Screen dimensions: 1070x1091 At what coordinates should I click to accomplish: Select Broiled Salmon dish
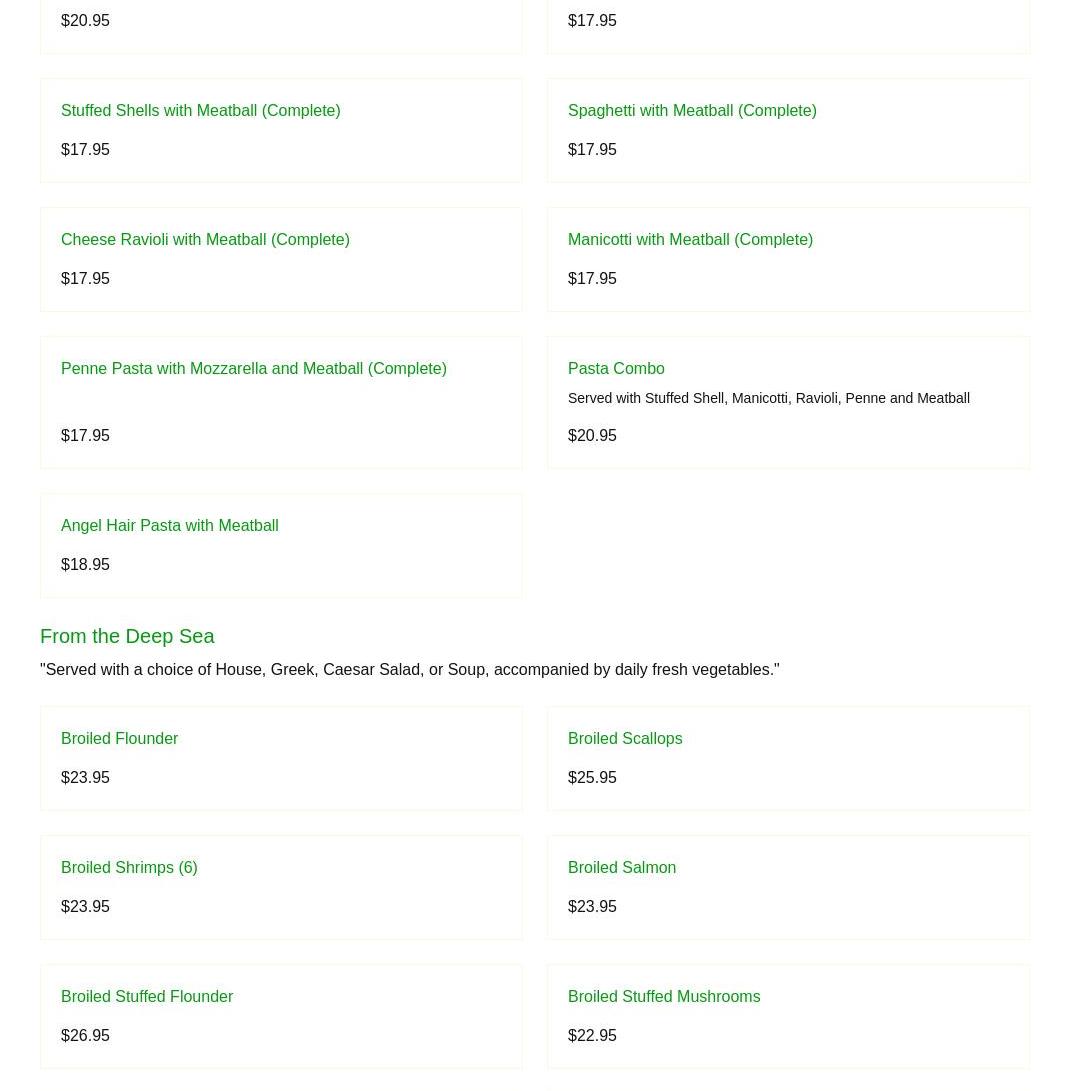pos(621,868)
